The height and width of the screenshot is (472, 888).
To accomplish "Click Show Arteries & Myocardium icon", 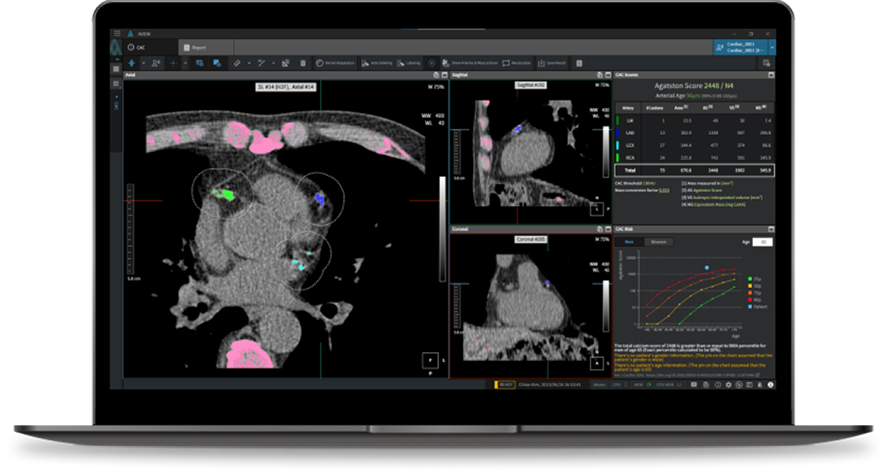I will tap(444, 63).
